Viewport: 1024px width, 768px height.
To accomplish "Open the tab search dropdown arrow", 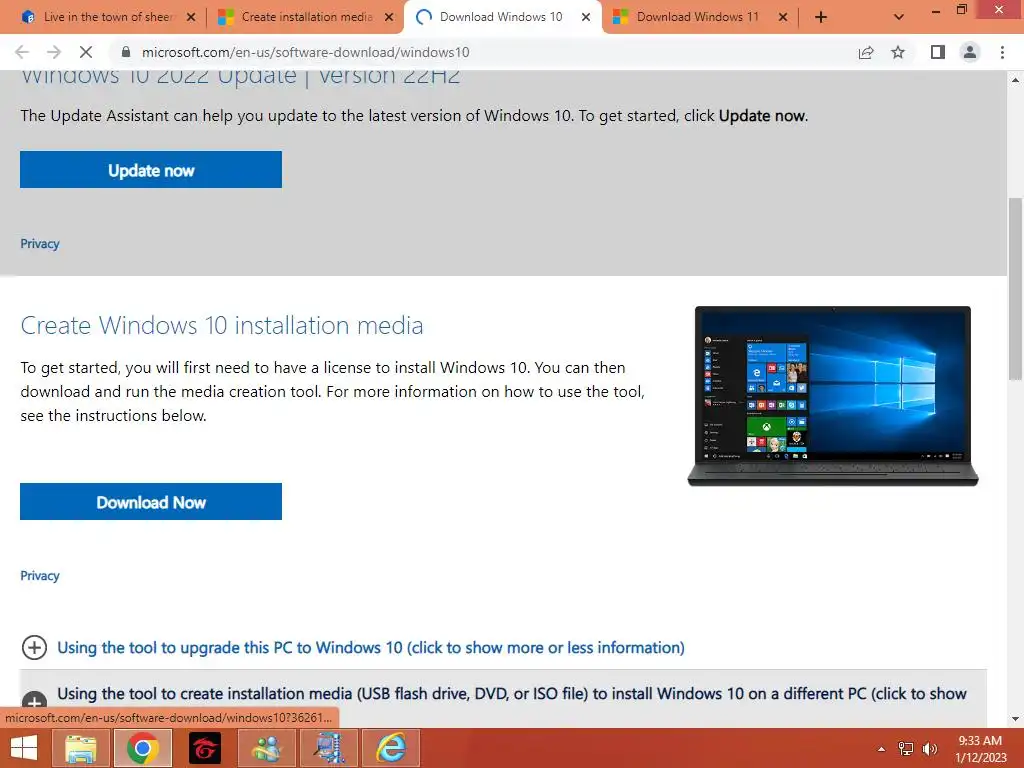I will [x=899, y=18].
